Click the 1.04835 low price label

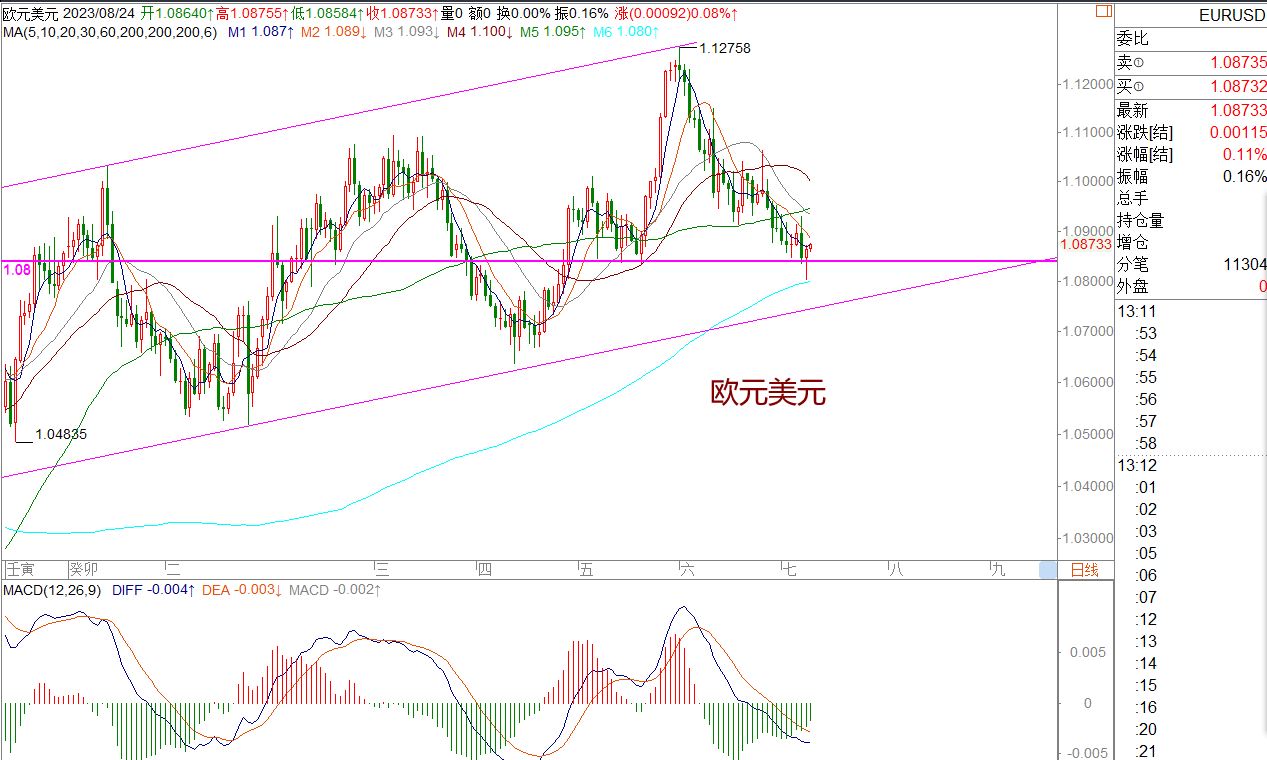(61, 435)
